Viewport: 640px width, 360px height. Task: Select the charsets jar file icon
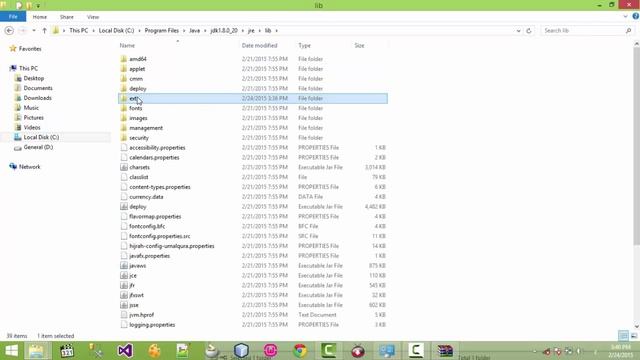[x=124, y=167]
